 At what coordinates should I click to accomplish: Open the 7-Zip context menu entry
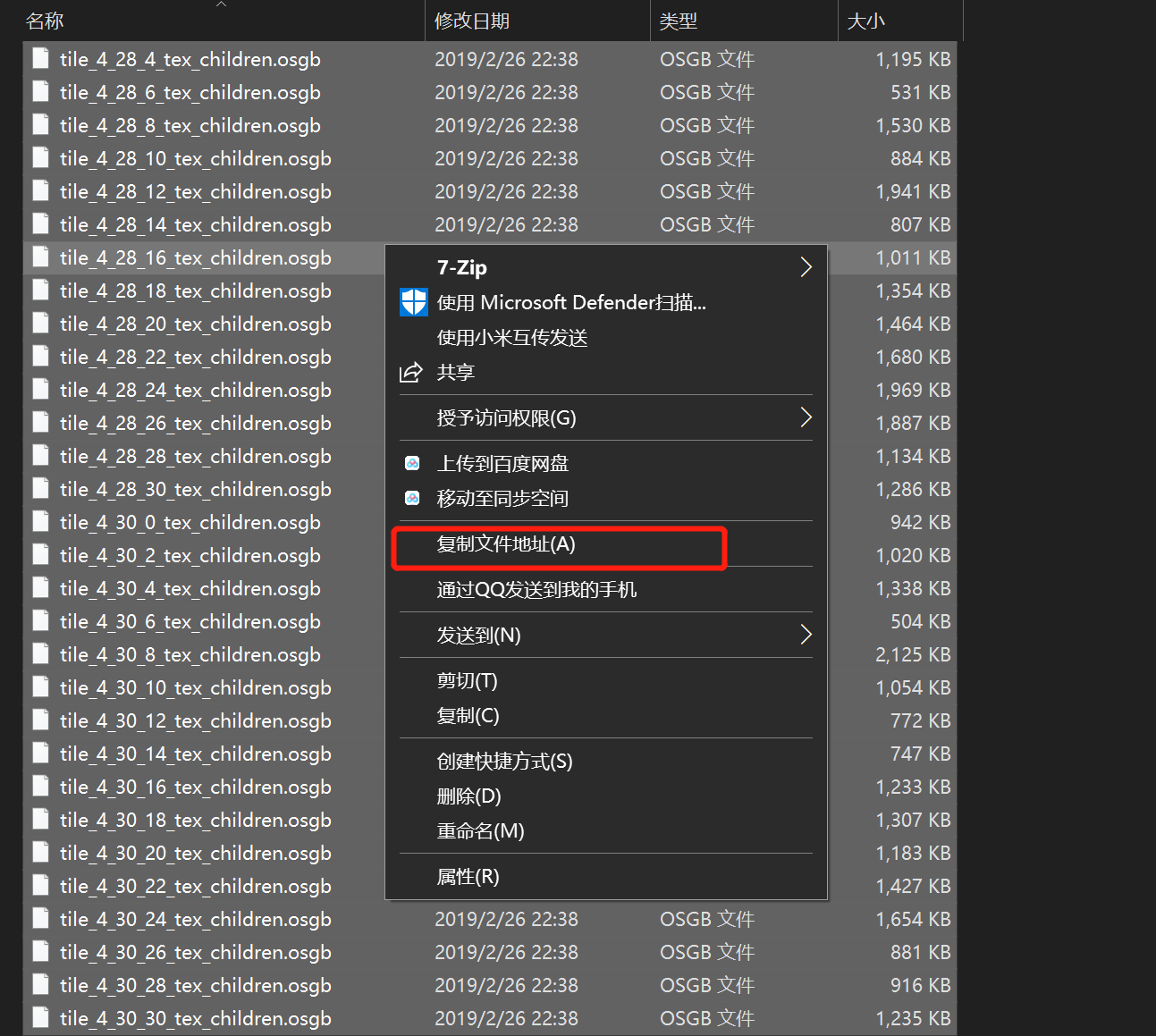(x=606, y=267)
